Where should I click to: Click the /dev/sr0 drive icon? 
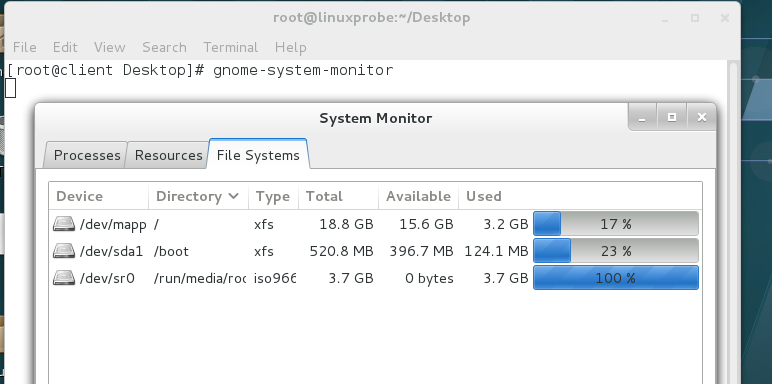tap(64, 278)
